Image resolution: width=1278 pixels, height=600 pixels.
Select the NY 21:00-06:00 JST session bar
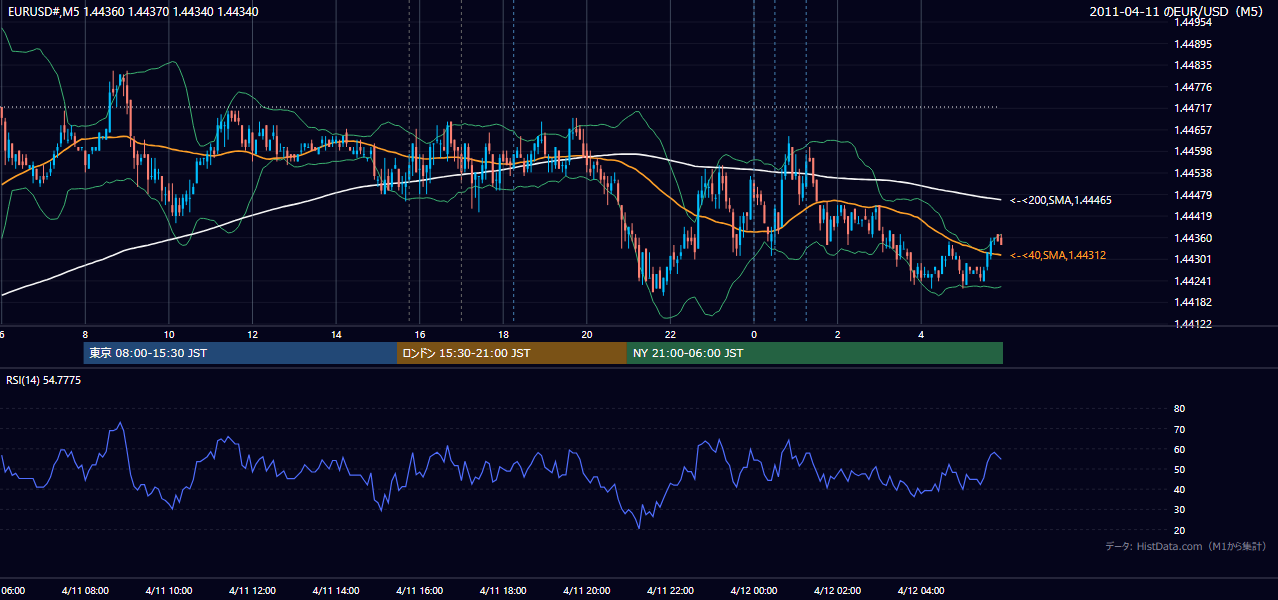(x=815, y=353)
